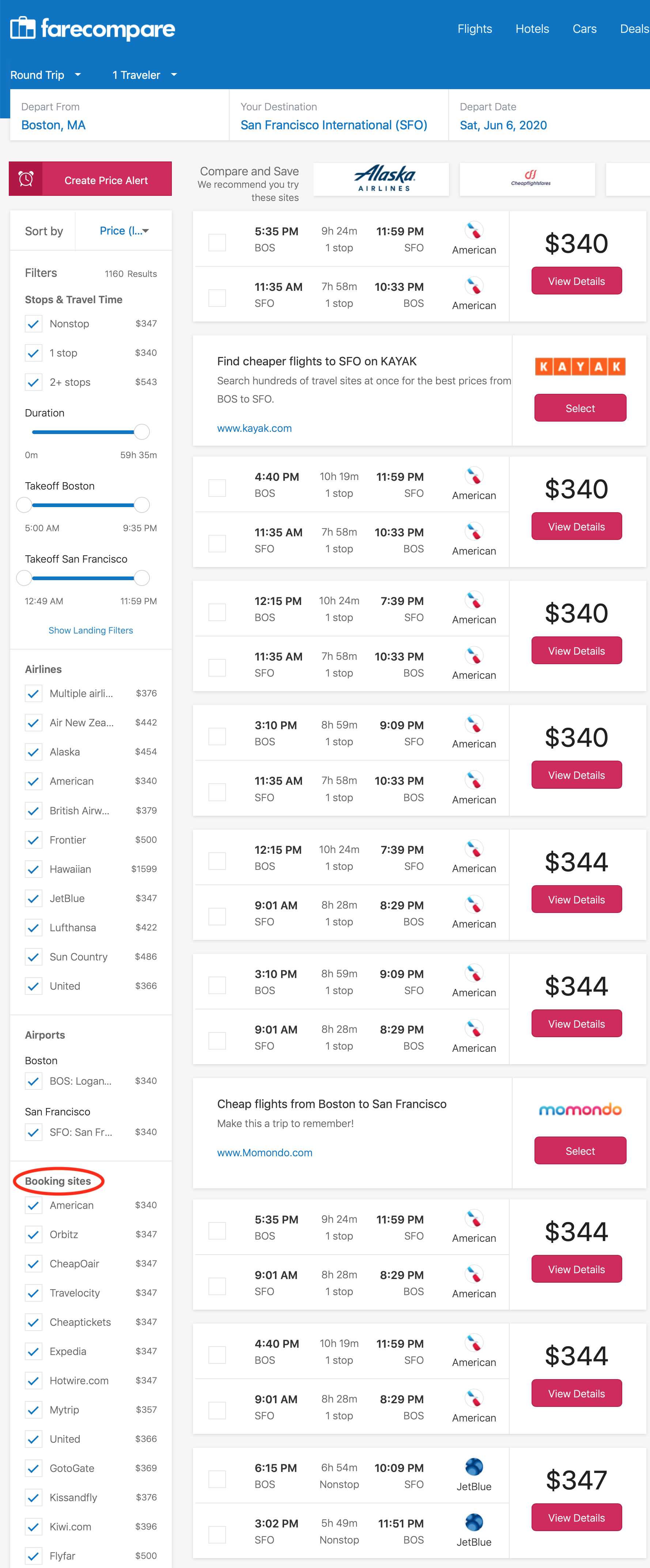The height and width of the screenshot is (1568, 650).
Task: Click the KAYAK logo
Action: (x=580, y=366)
